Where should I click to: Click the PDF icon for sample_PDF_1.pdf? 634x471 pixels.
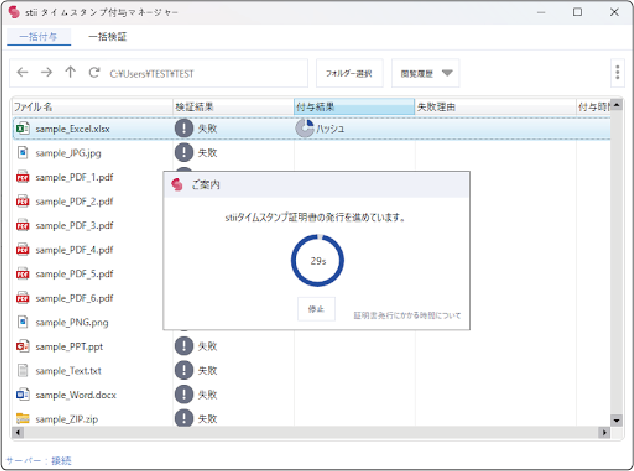[23, 177]
